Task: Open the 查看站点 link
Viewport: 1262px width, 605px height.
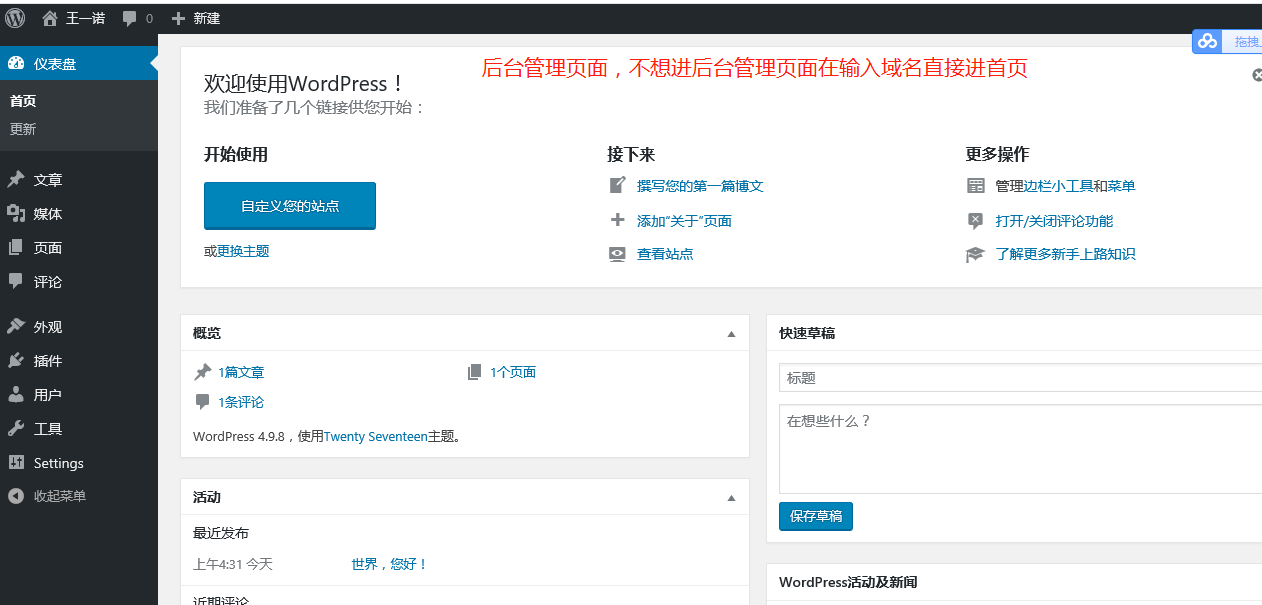Action: (665, 254)
